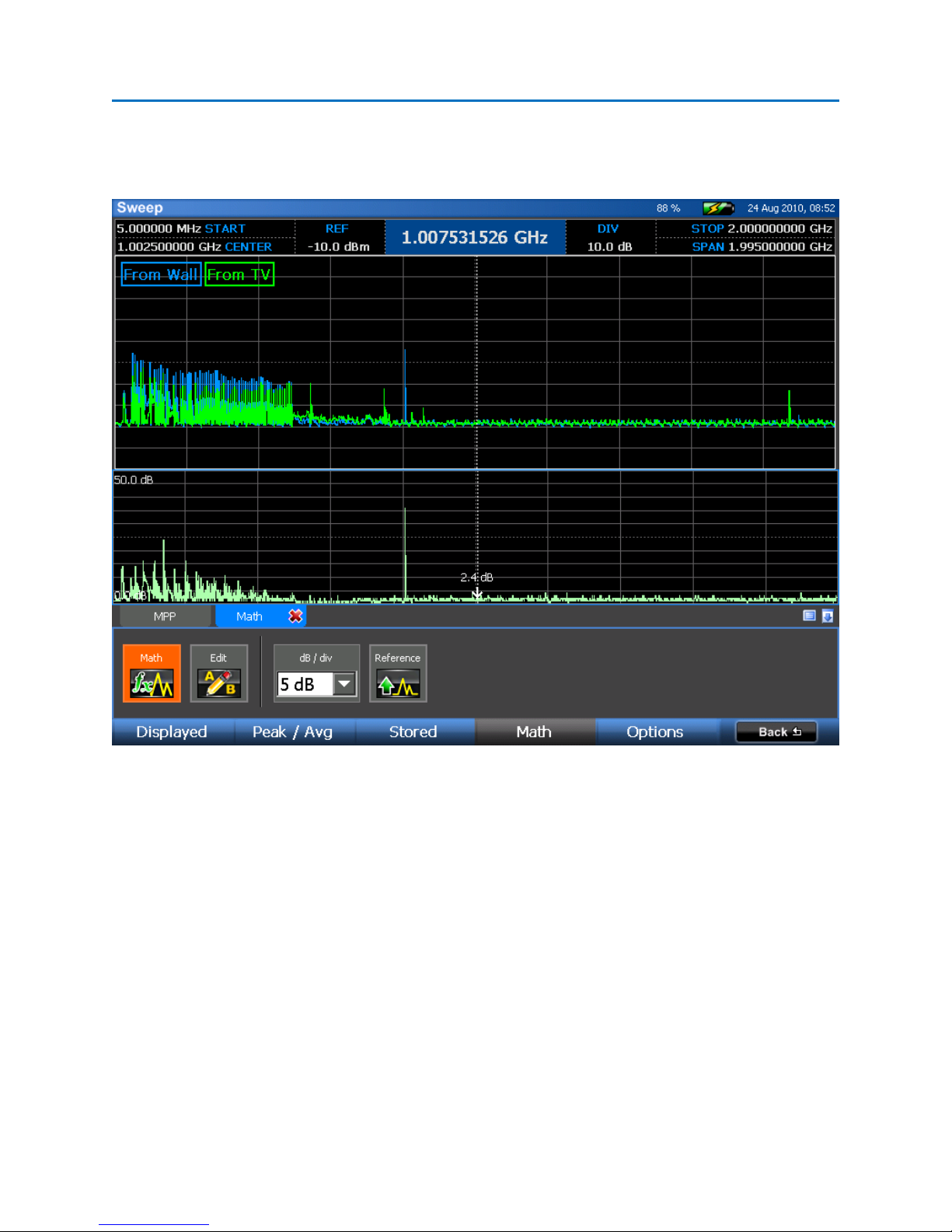The height and width of the screenshot is (1232, 952).
Task: Click the panel window layout icon
Action: tap(809, 616)
